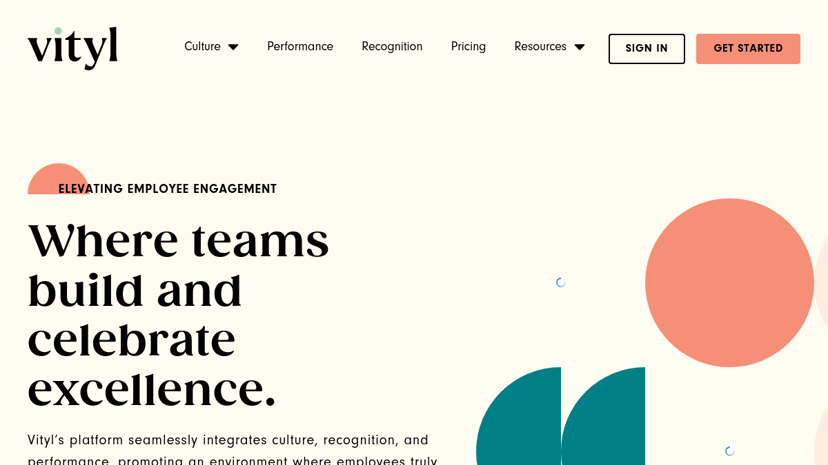Click the Get Started button
828x465 pixels.
(x=748, y=49)
